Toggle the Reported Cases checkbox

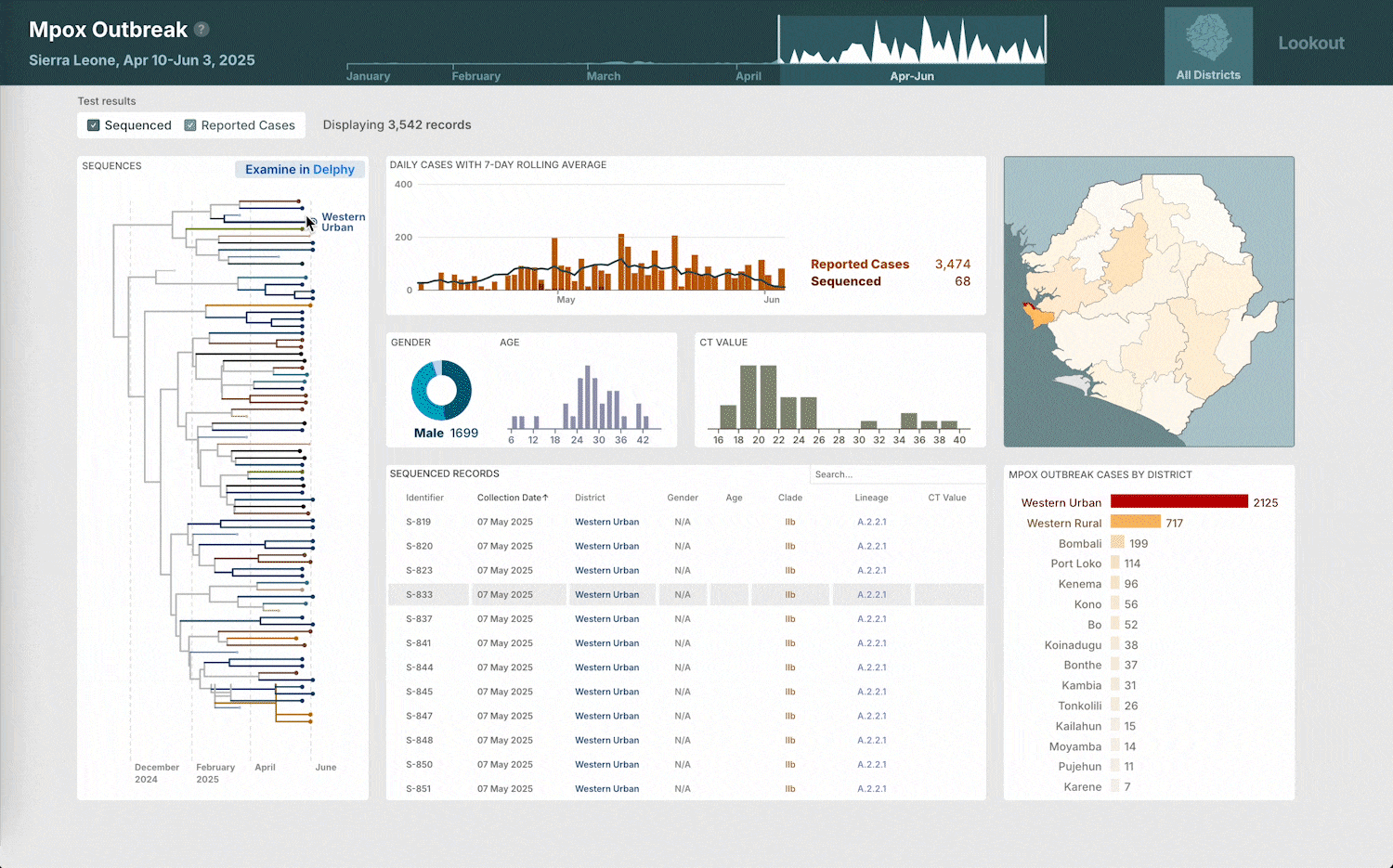pos(190,124)
